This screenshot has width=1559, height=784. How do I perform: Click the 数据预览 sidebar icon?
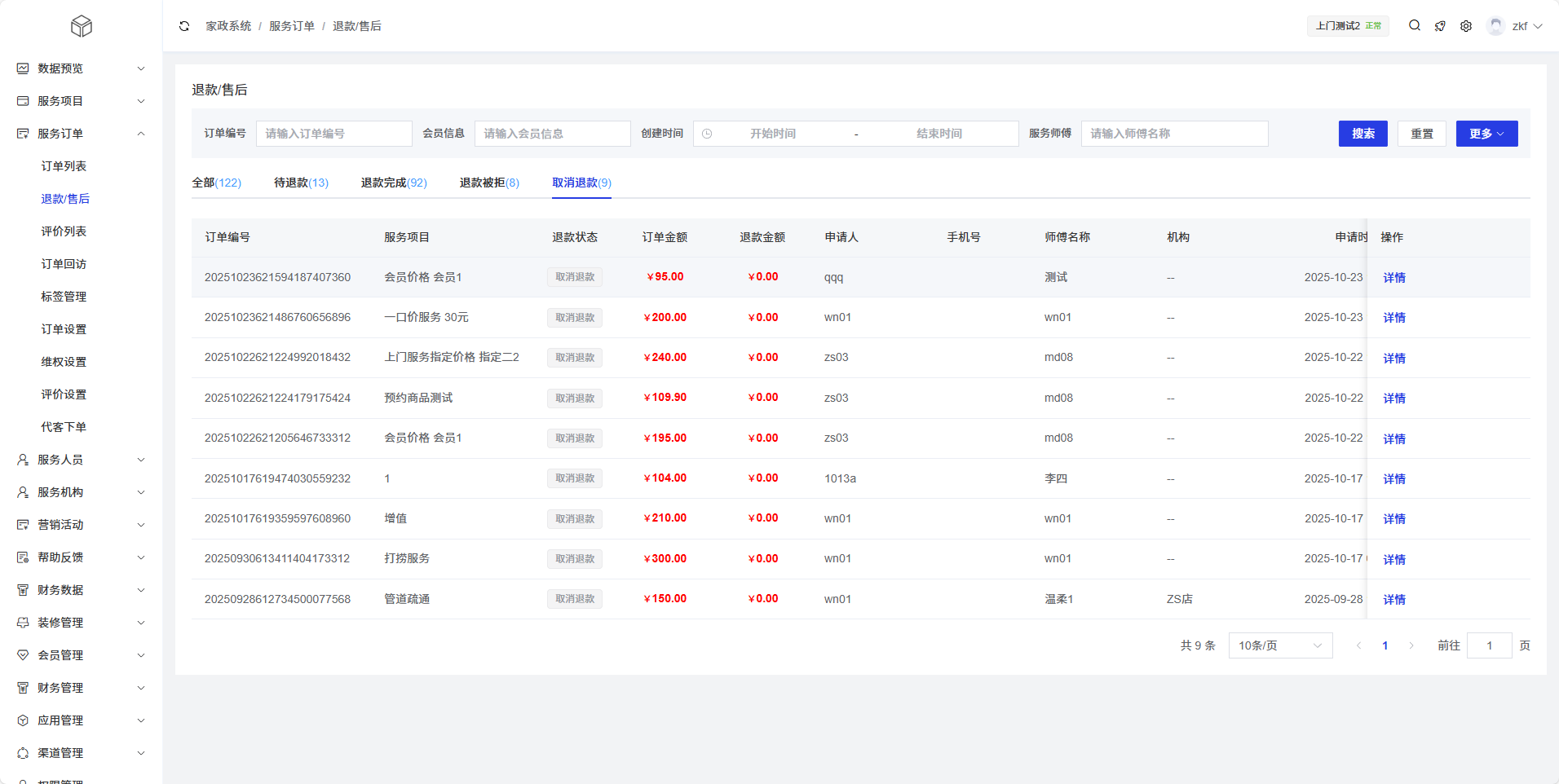23,68
